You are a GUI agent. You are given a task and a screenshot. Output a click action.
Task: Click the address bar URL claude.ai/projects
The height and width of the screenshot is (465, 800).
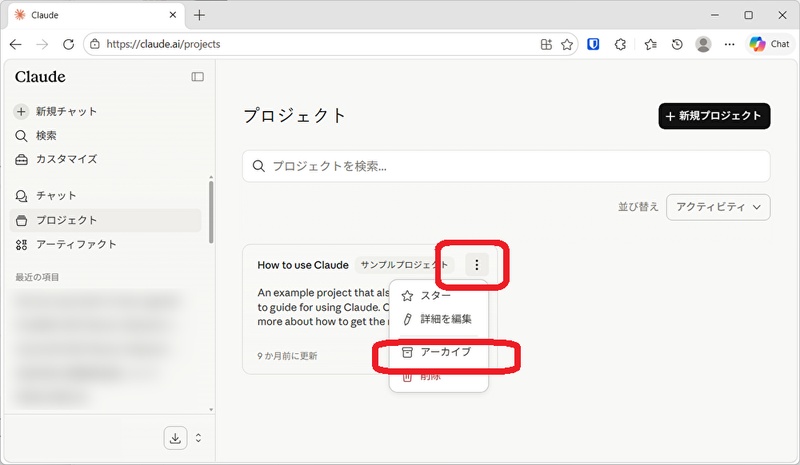163,44
